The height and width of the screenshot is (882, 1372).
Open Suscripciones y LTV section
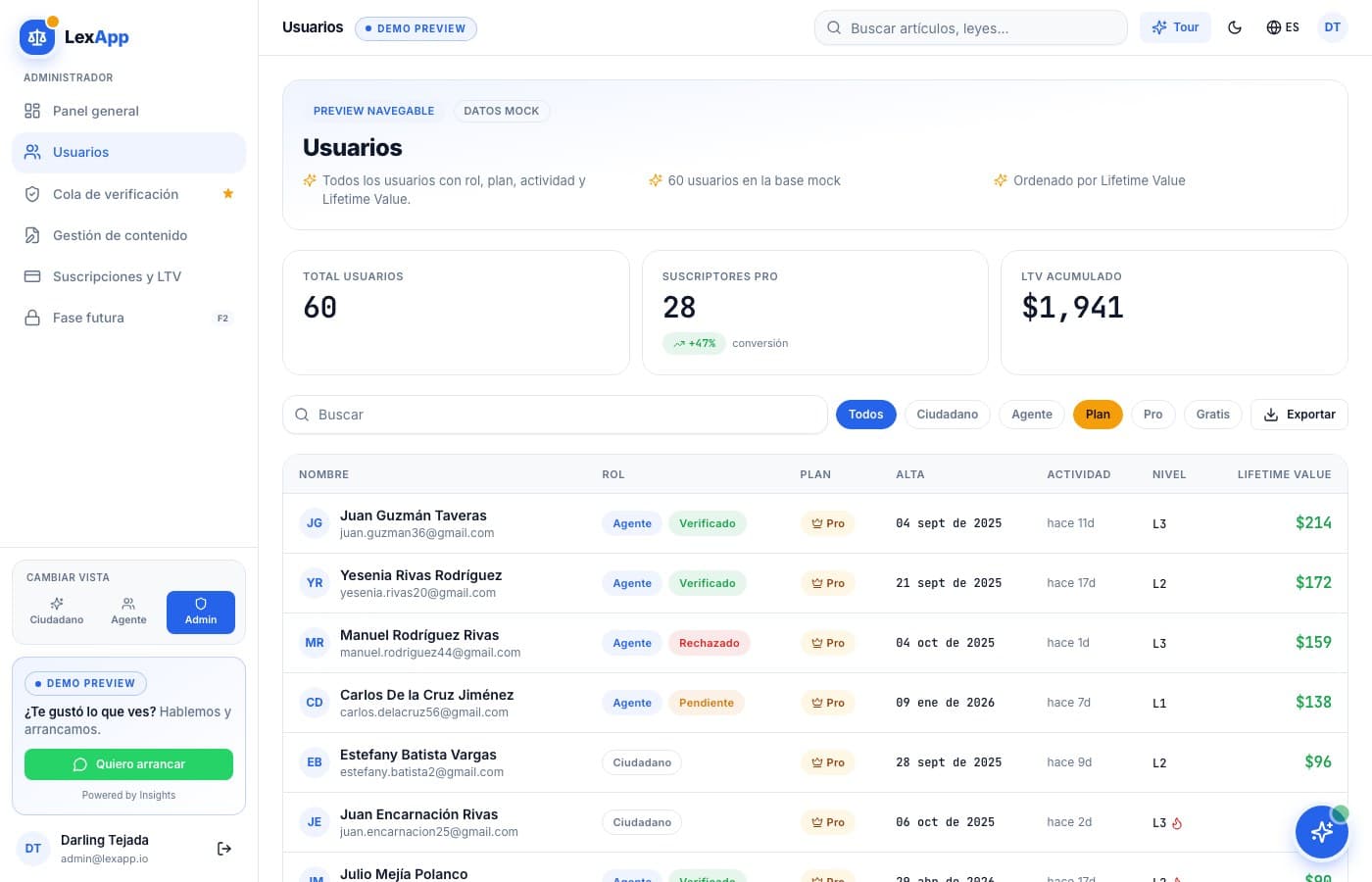(x=128, y=276)
